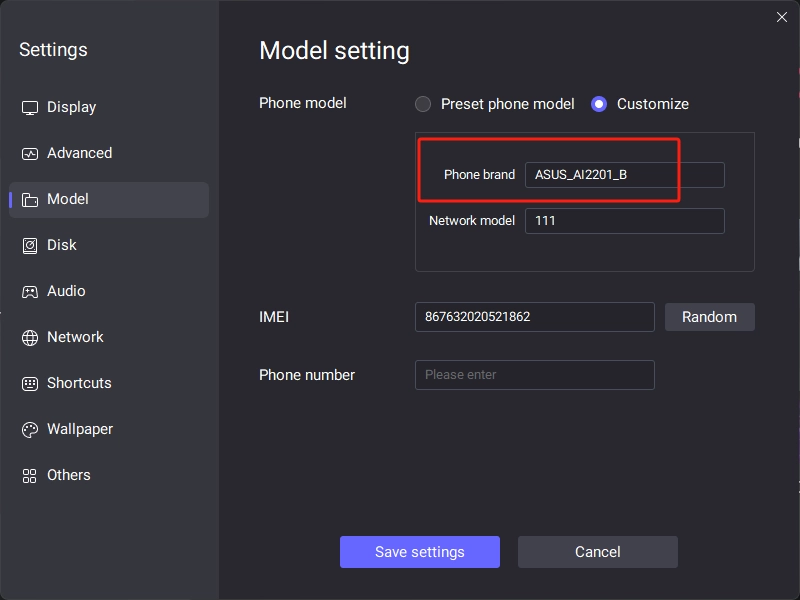Close the Settings dialog

click(781, 17)
